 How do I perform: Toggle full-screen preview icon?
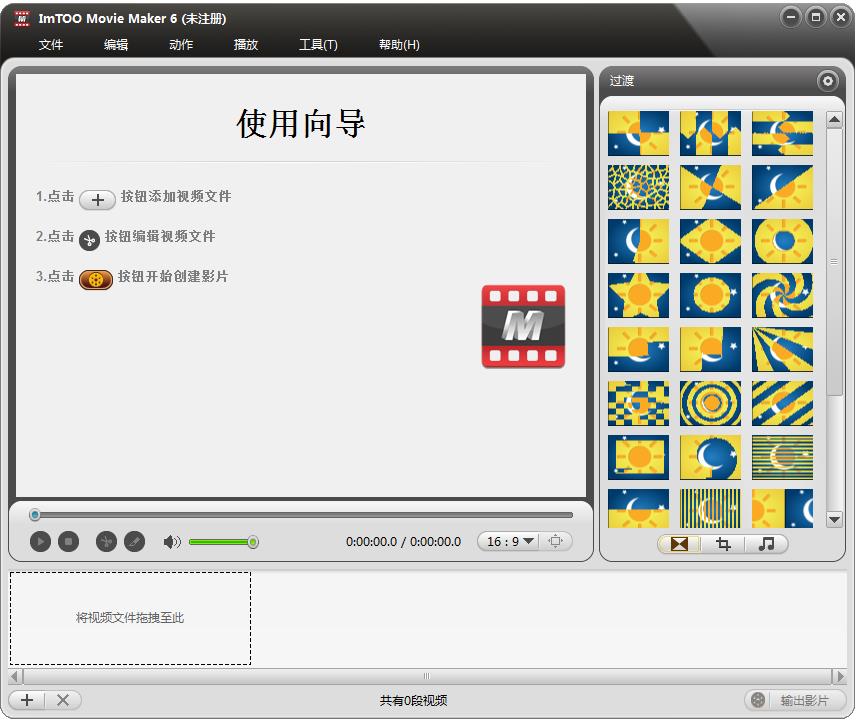click(x=556, y=541)
